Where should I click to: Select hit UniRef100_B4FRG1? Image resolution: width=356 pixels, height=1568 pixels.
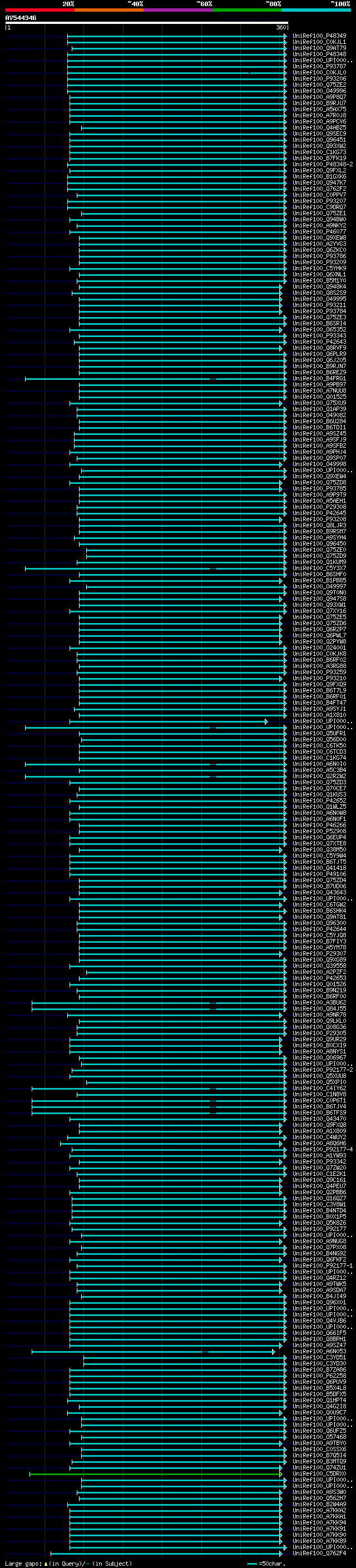(319, 379)
